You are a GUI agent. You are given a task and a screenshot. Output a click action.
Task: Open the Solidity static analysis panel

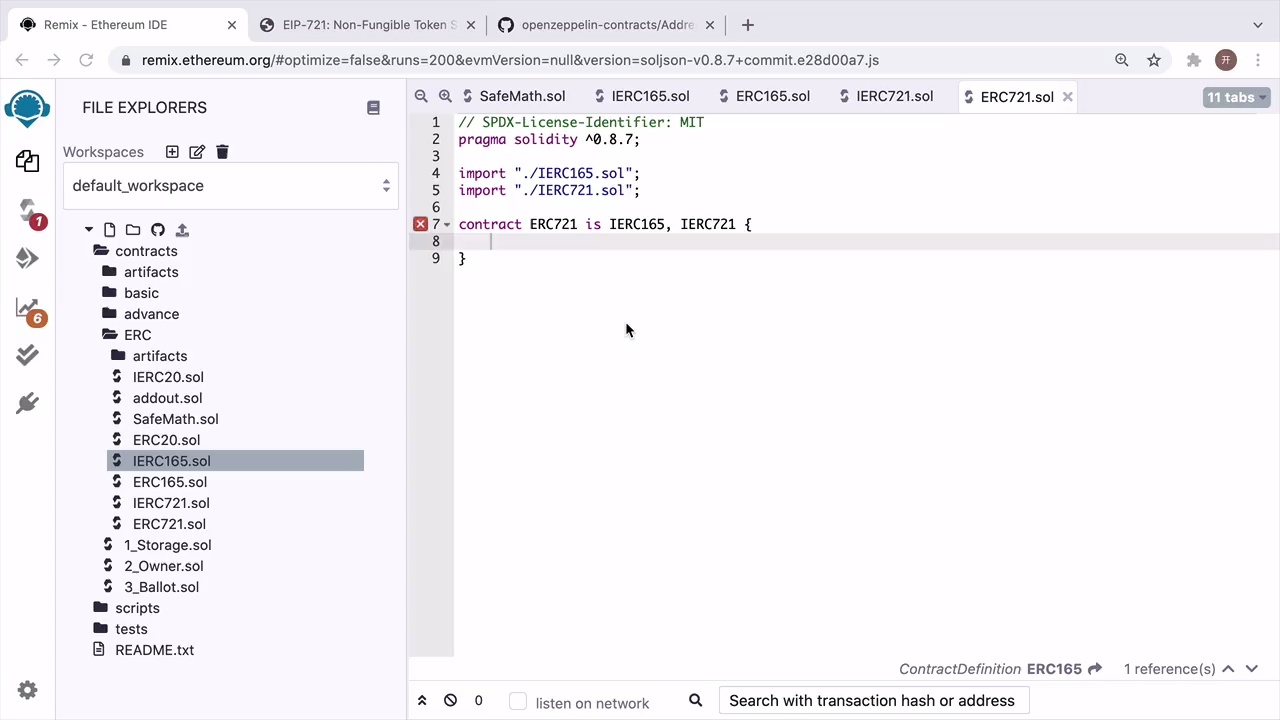[x=27, y=309]
